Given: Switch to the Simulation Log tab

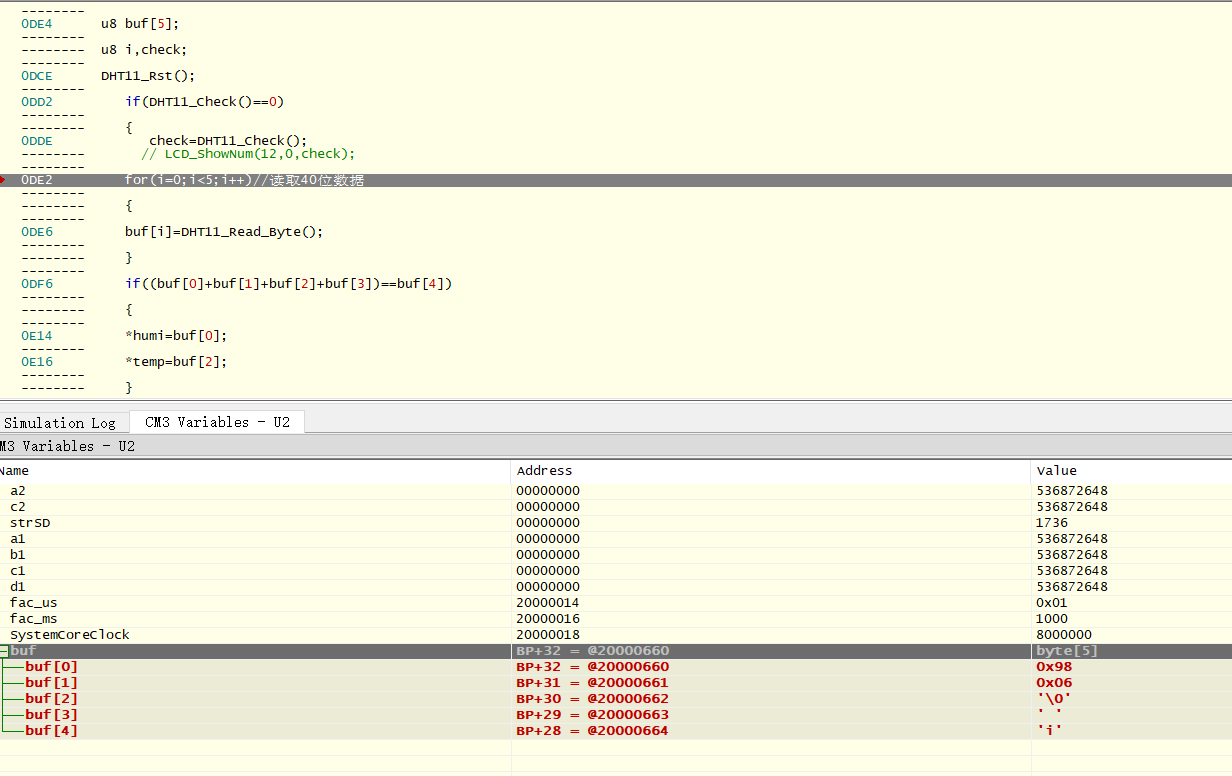Looking at the screenshot, I should tap(62, 423).
